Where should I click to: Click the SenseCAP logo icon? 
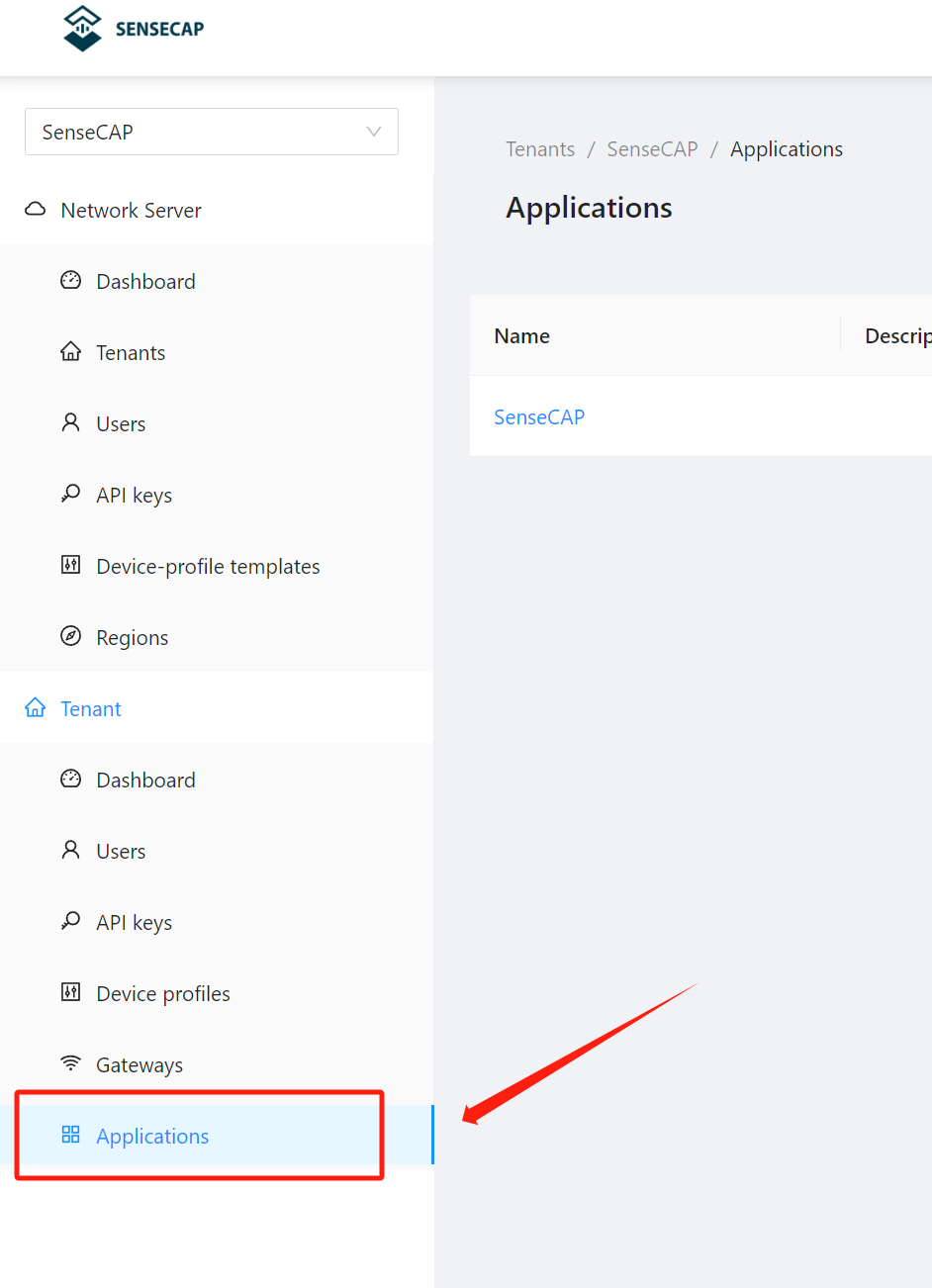82,28
